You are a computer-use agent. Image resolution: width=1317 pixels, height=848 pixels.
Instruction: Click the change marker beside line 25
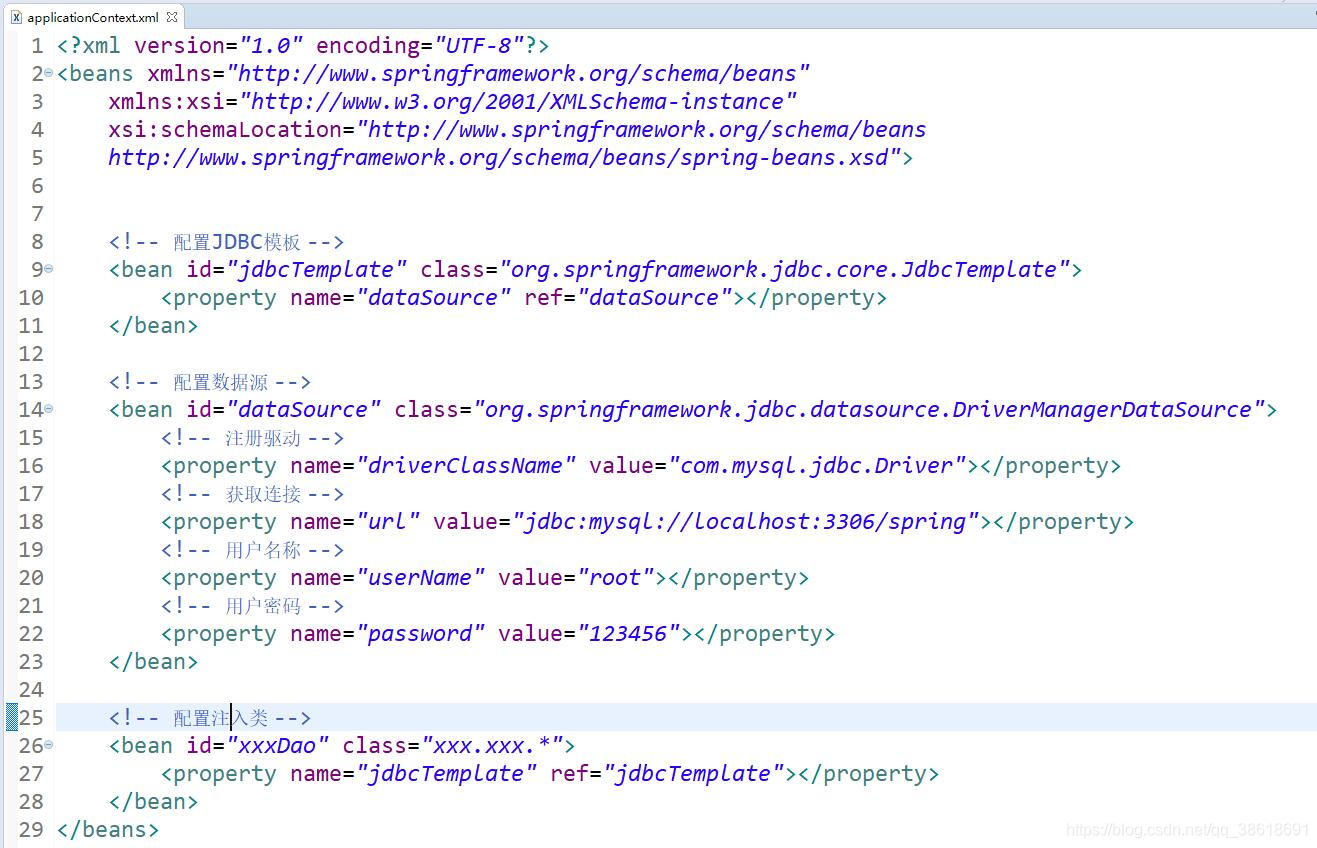(x=12, y=717)
